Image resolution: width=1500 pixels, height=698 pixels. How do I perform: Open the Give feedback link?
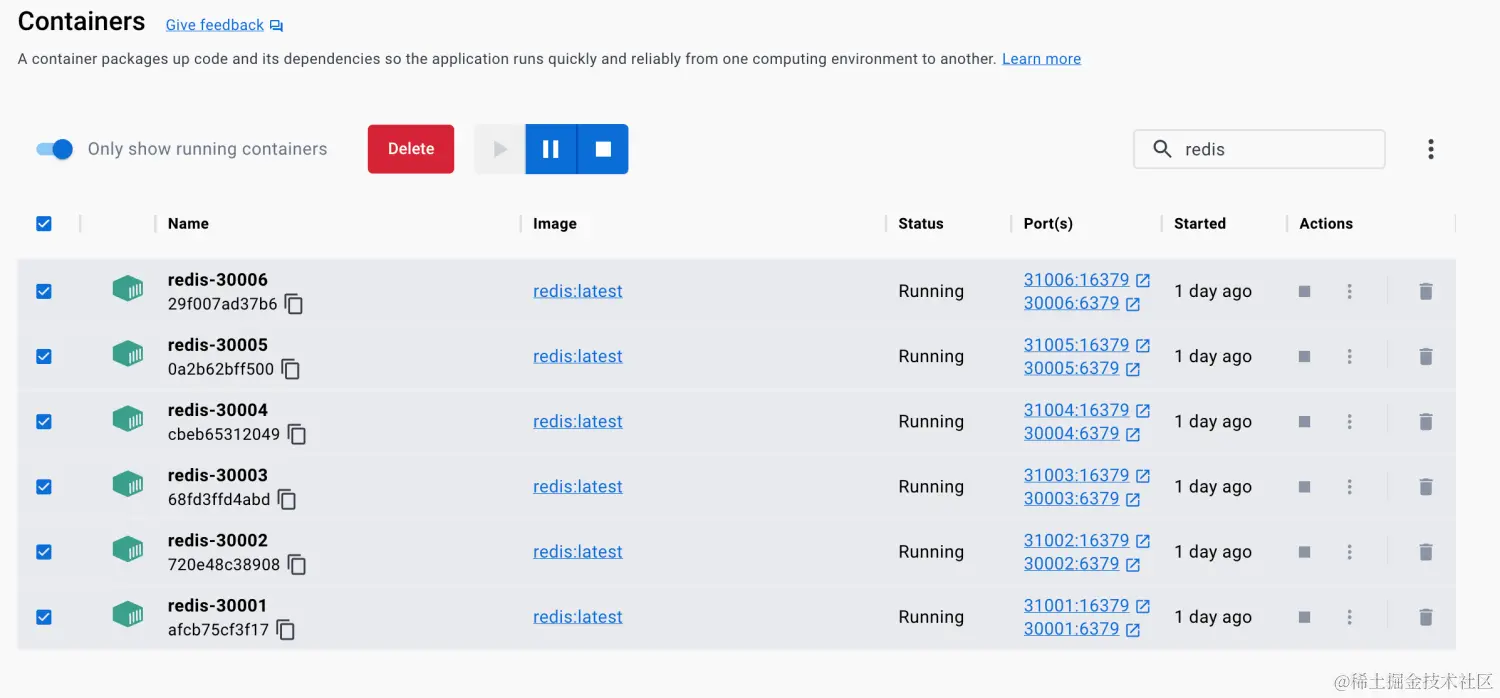[215, 25]
